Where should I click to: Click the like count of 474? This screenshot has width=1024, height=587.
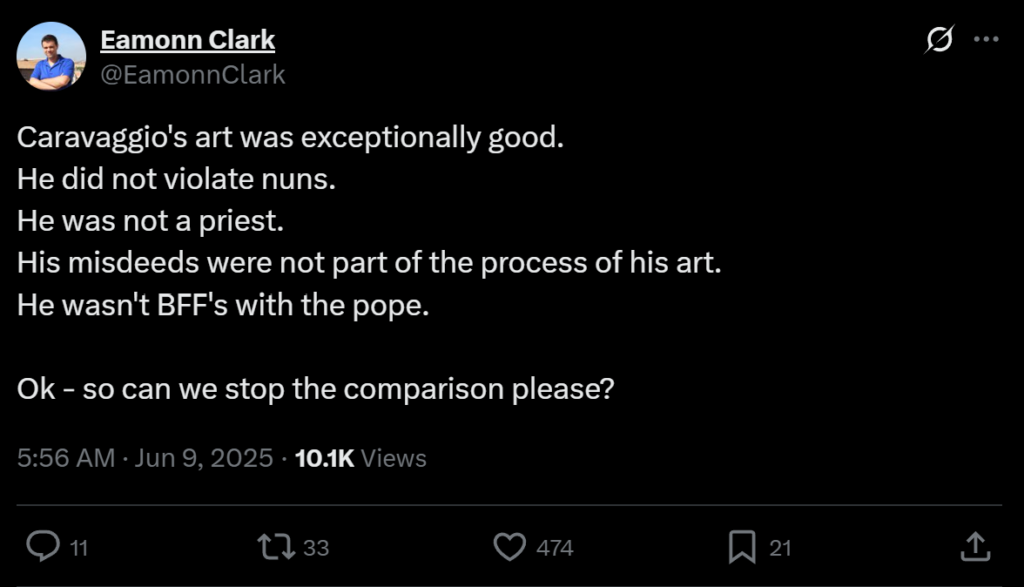[x=555, y=547]
